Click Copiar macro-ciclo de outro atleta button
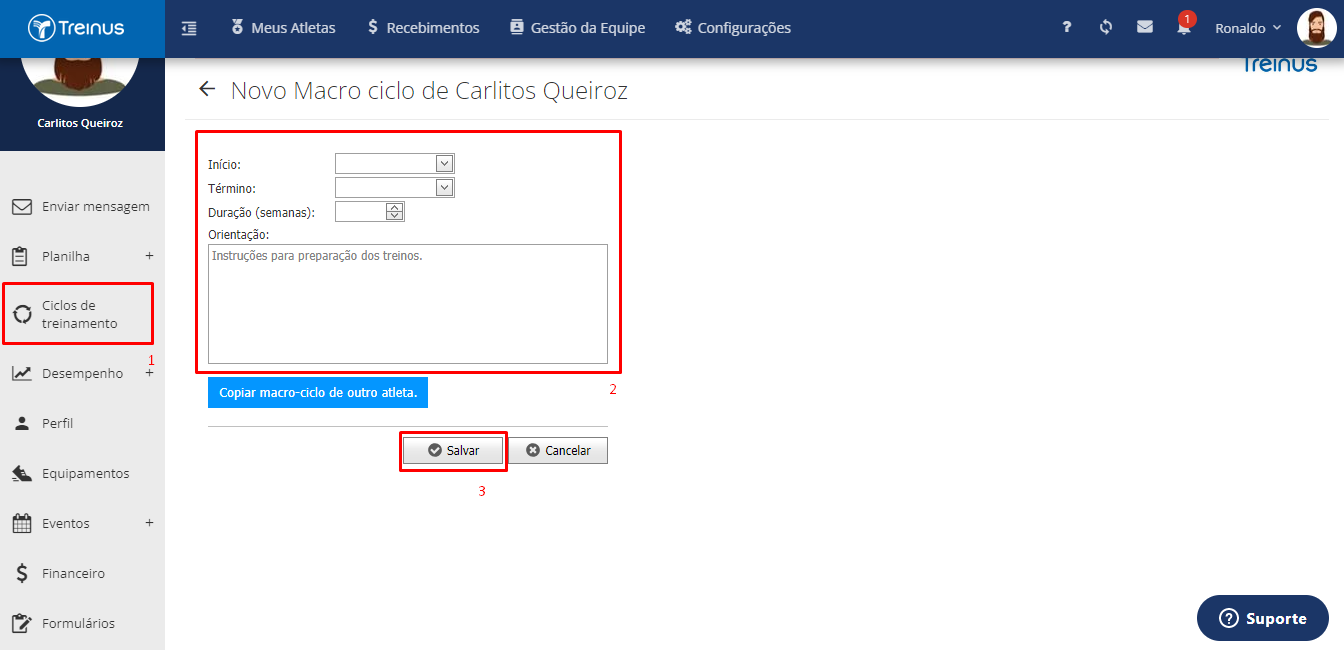The height and width of the screenshot is (650, 1344). pos(318,393)
